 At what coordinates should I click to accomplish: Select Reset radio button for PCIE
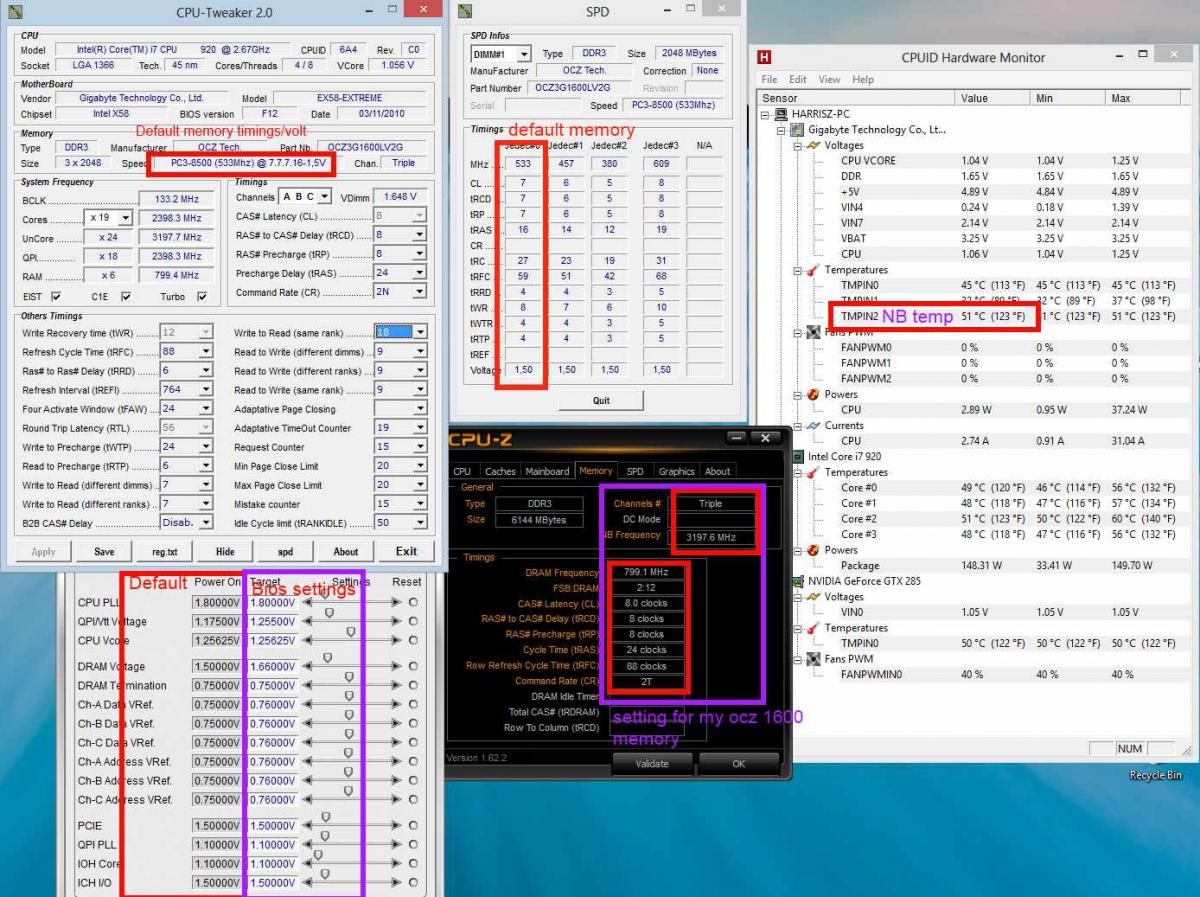point(413,826)
